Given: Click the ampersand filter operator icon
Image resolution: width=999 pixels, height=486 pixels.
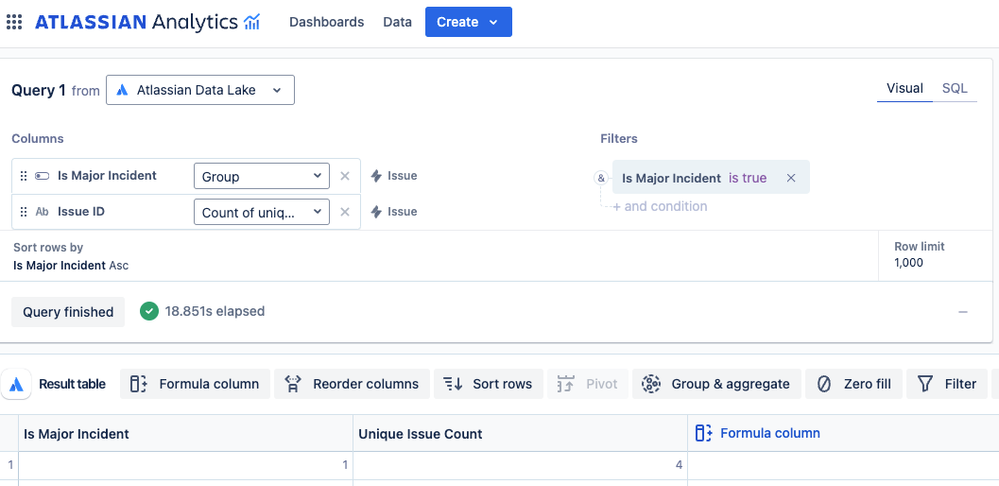Looking at the screenshot, I should (x=601, y=178).
